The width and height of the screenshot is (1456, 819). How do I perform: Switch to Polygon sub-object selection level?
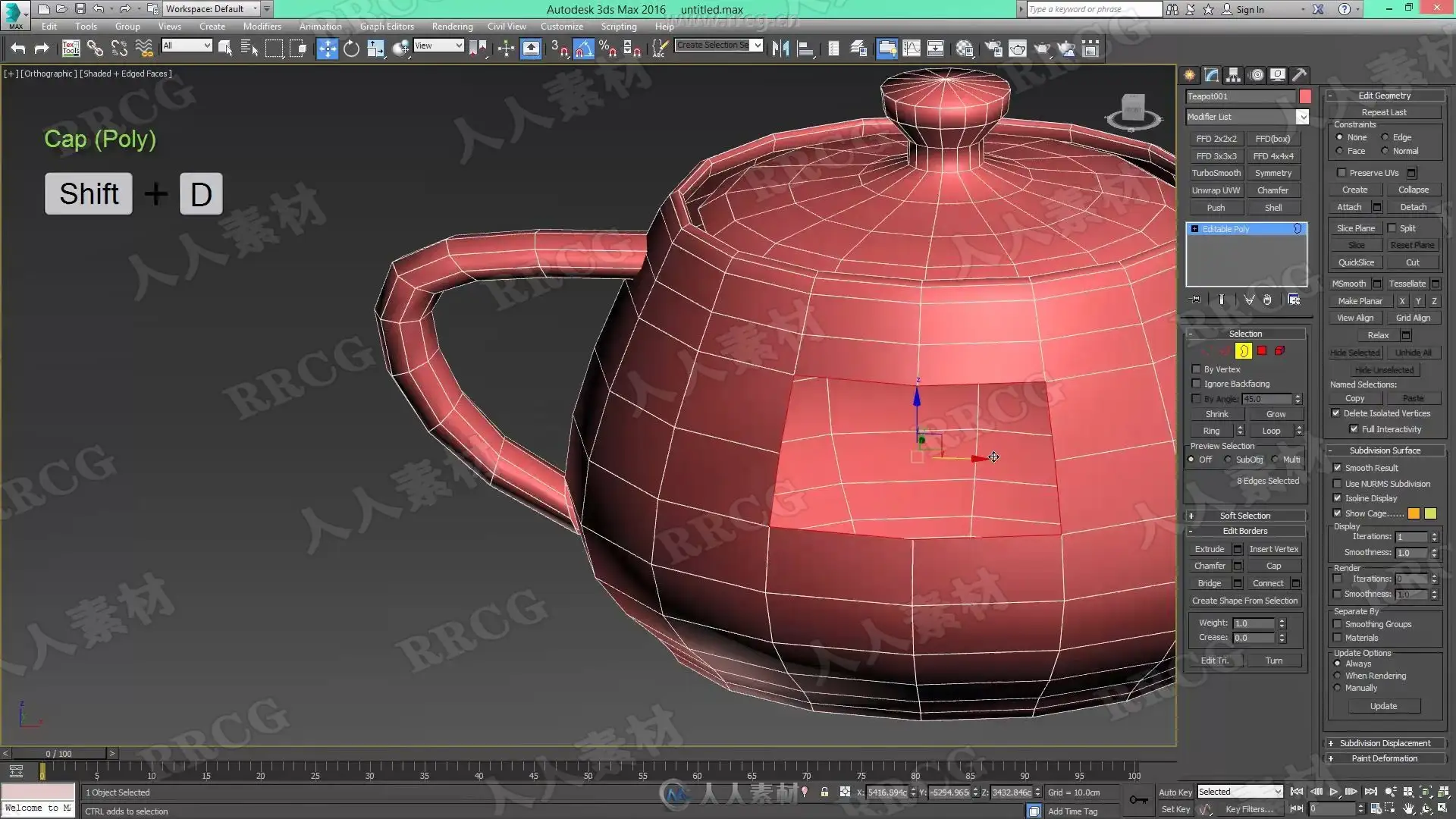[x=1262, y=351]
